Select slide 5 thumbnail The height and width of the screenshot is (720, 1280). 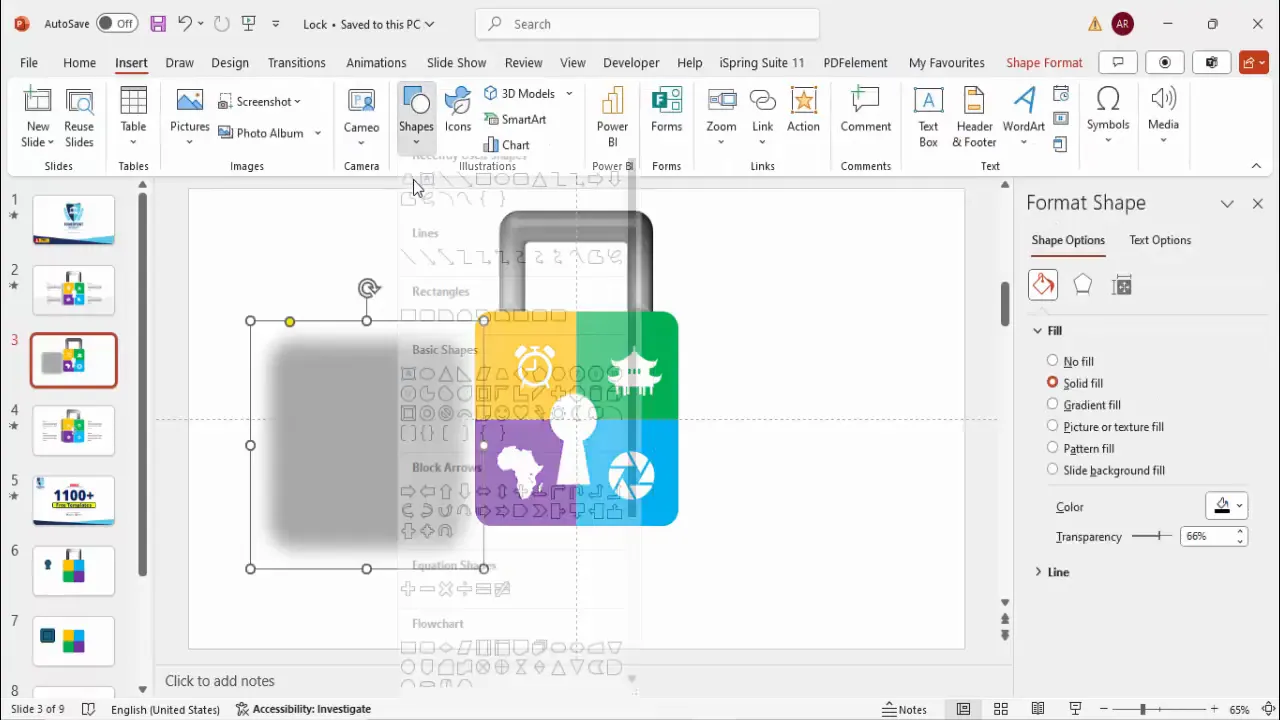tap(74, 500)
